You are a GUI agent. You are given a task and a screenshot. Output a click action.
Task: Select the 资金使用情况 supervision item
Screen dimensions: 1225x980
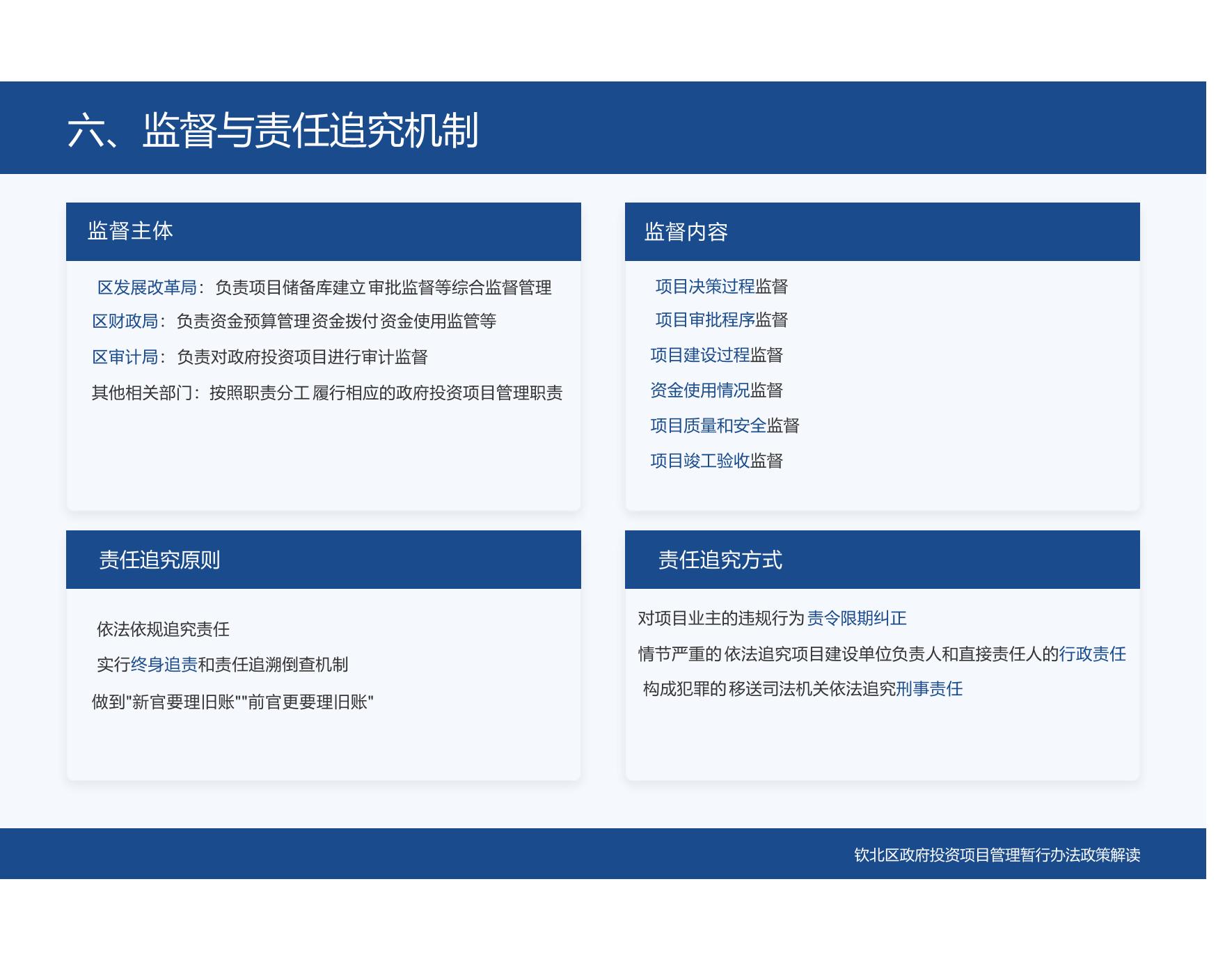tap(700, 390)
